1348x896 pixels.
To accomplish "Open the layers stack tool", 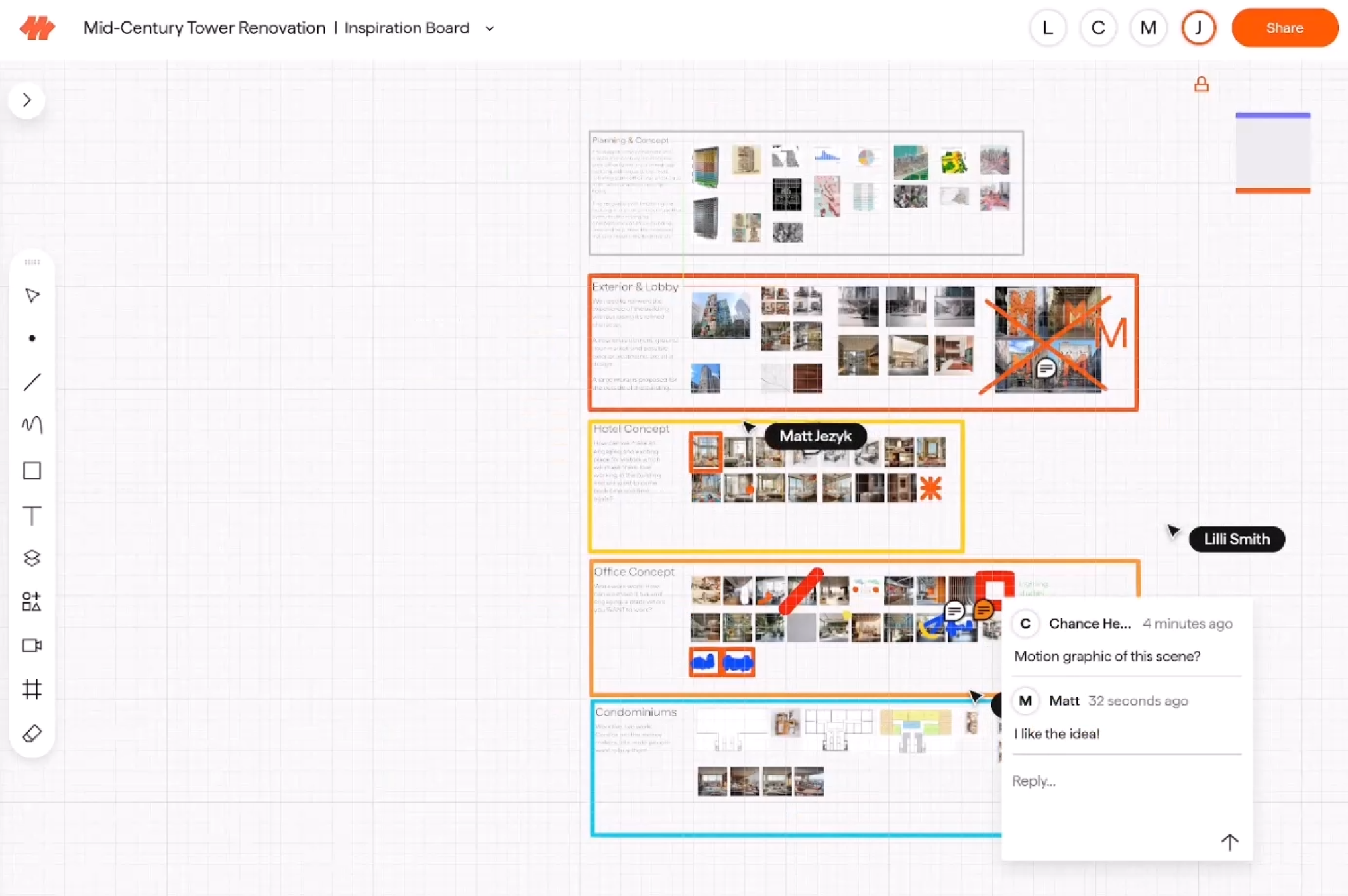I will click(32, 558).
